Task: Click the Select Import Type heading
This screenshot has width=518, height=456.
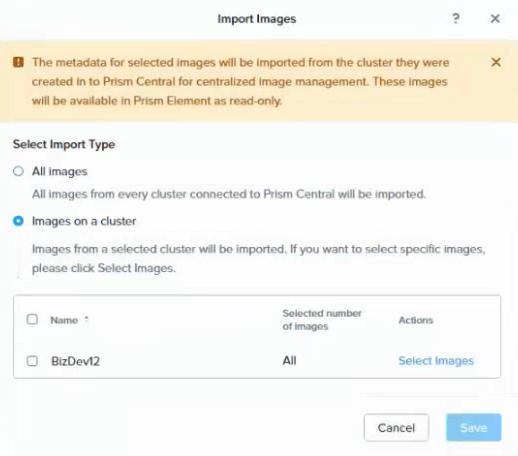Action: (64, 144)
